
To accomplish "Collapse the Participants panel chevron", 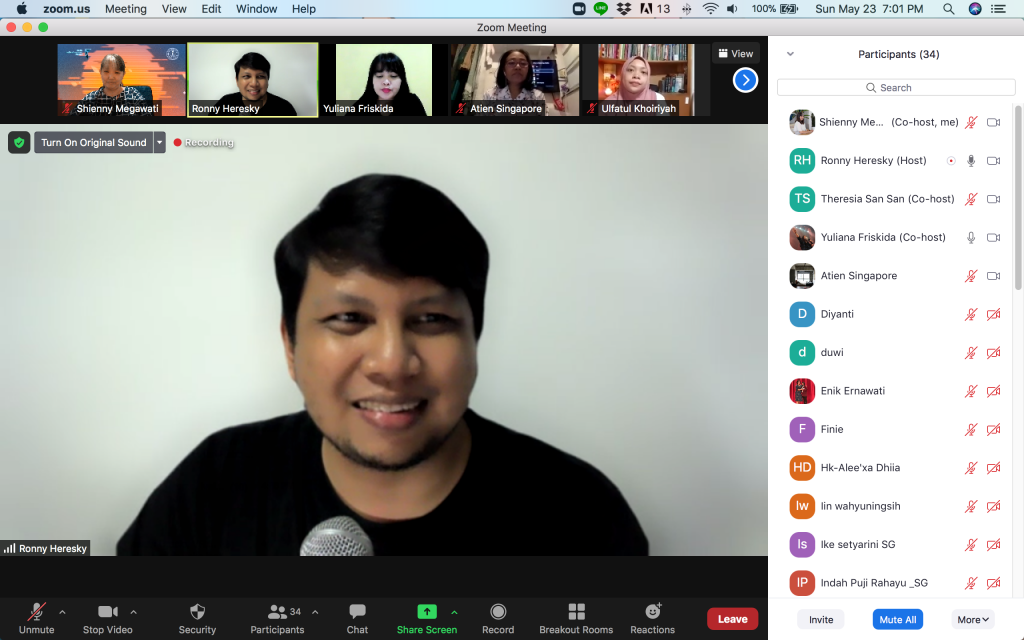I will pos(790,54).
